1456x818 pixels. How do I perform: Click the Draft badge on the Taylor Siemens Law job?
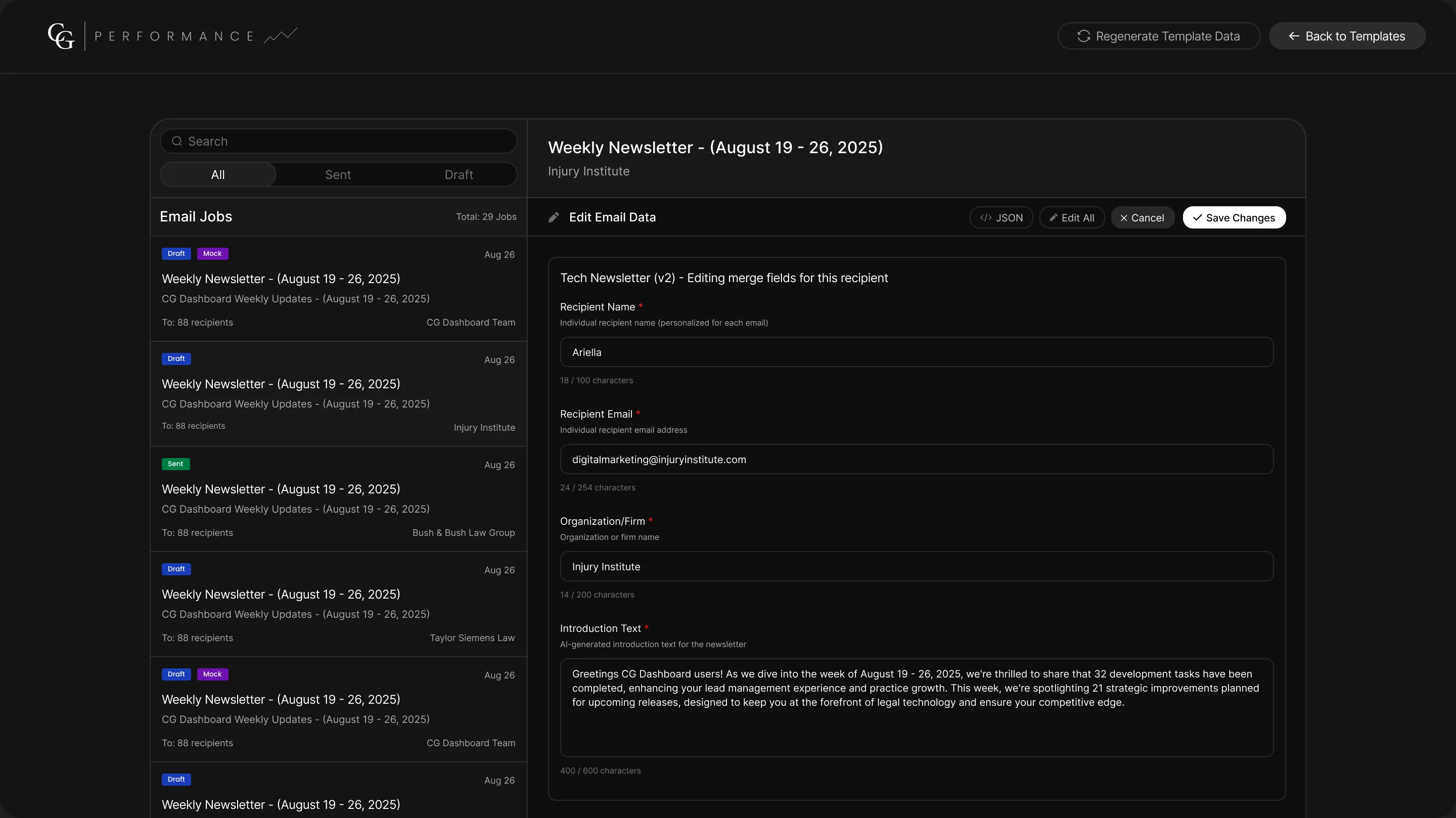point(176,569)
